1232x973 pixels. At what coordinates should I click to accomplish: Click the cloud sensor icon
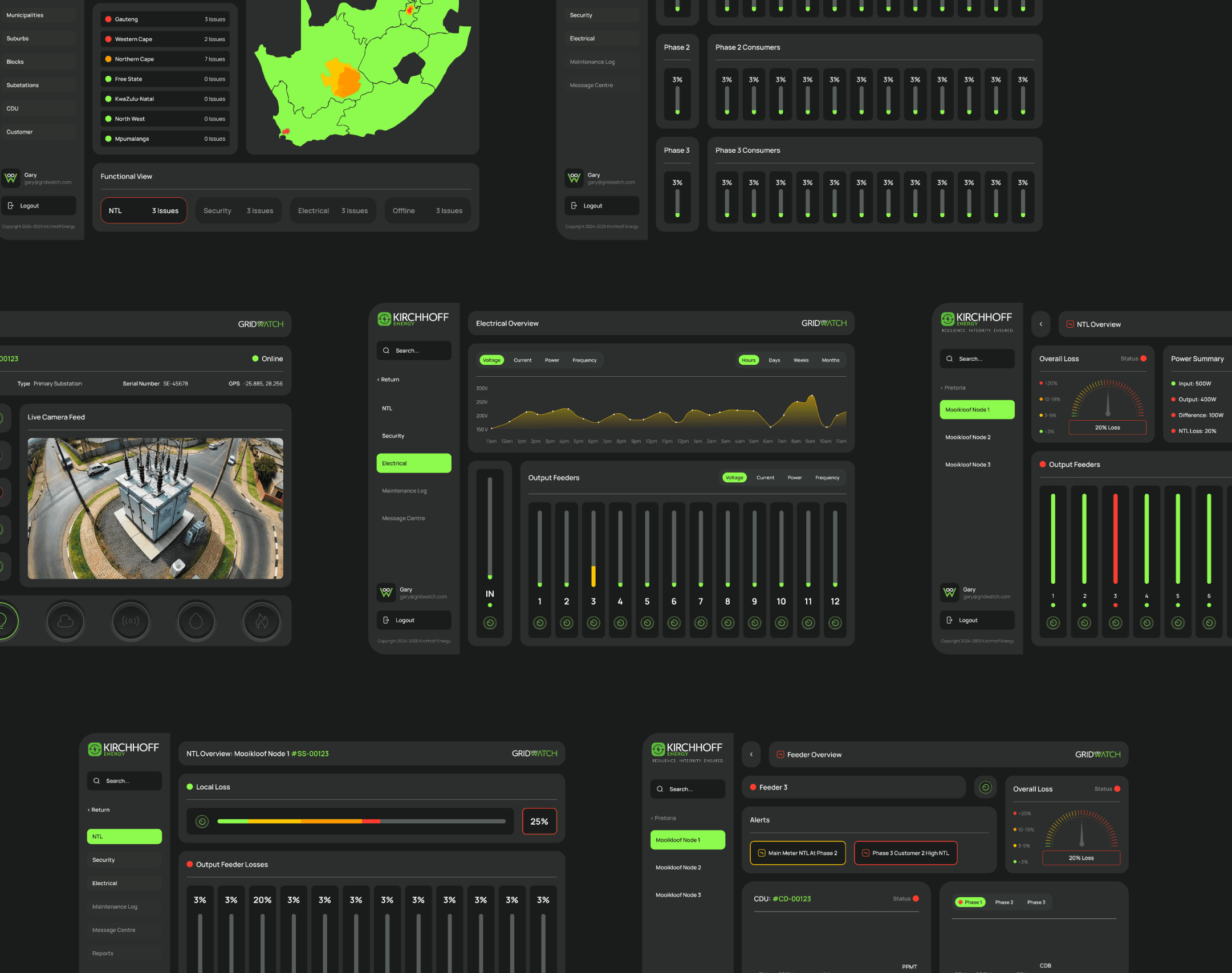(66, 621)
